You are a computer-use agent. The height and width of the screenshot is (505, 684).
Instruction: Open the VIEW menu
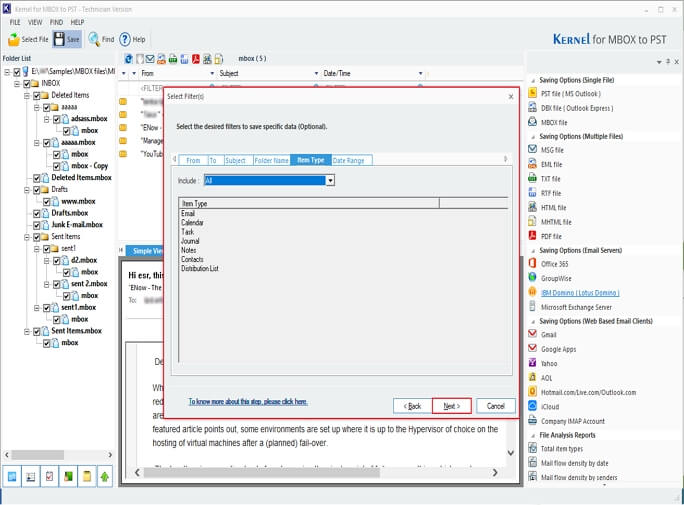[35, 22]
